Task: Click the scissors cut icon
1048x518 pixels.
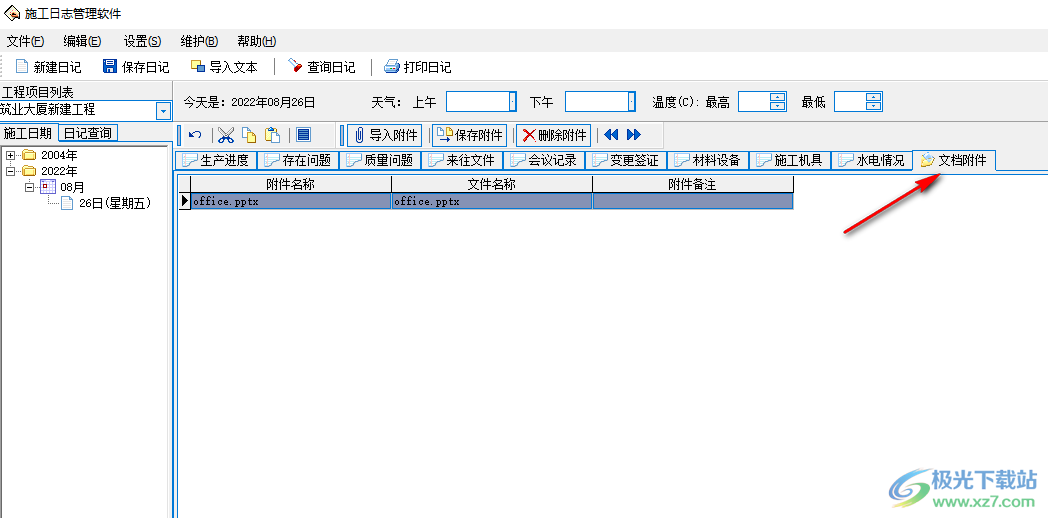Action: click(x=227, y=135)
